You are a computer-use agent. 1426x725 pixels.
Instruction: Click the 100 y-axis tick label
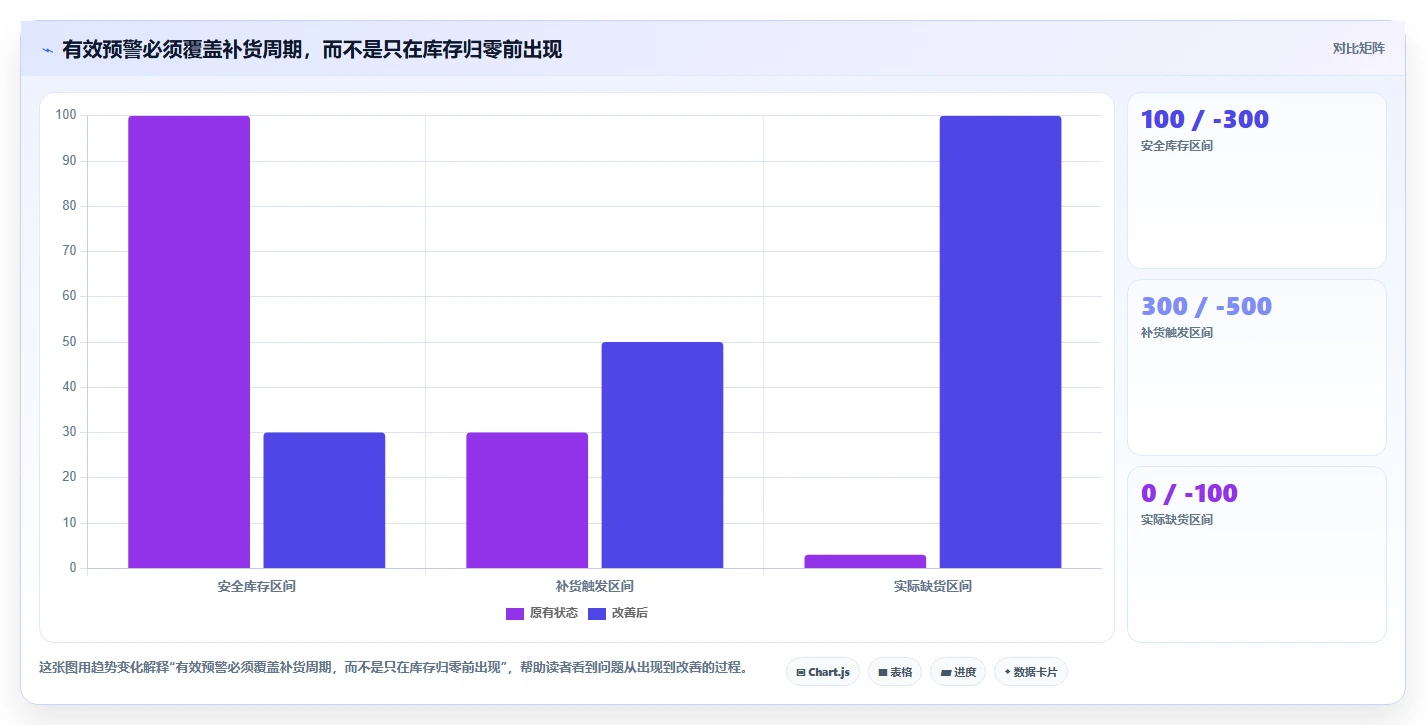[x=66, y=115]
